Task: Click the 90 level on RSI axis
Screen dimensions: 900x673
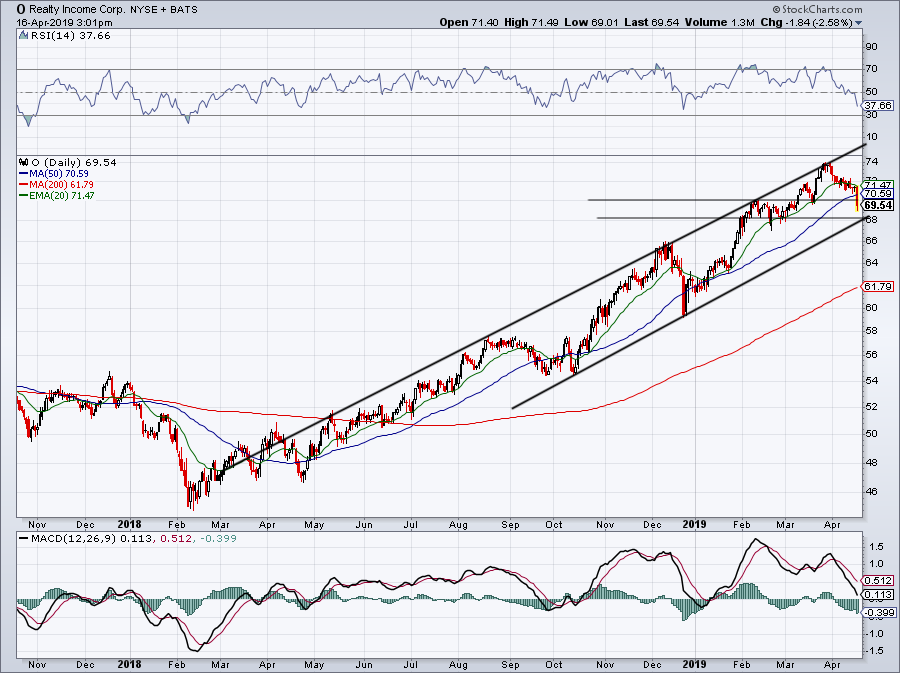Action: click(871, 46)
